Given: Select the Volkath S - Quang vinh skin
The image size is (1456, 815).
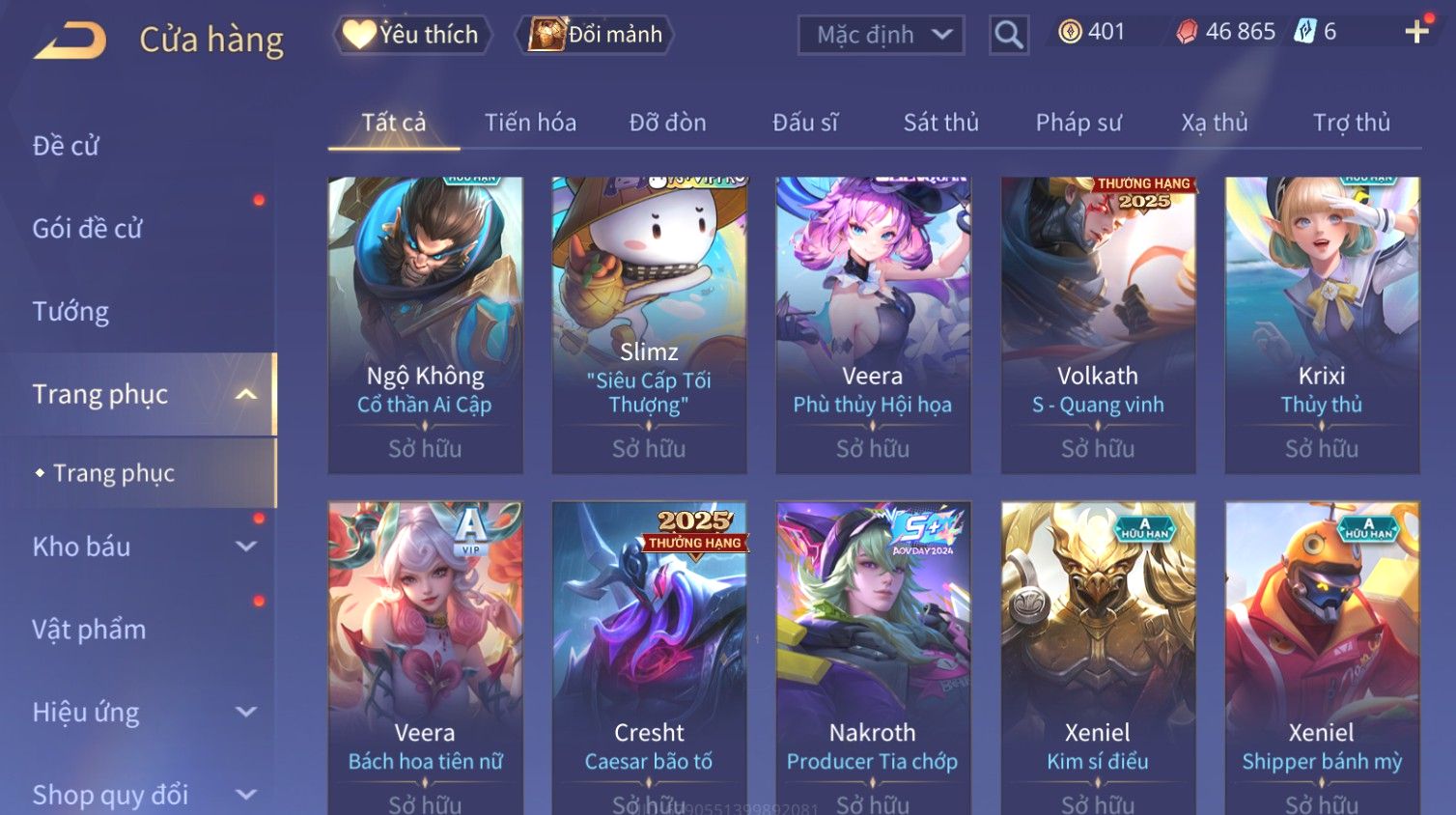Looking at the screenshot, I should click(1098, 325).
